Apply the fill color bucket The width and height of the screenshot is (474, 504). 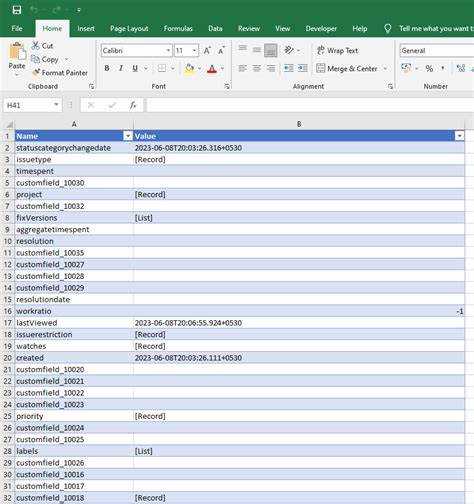point(189,69)
